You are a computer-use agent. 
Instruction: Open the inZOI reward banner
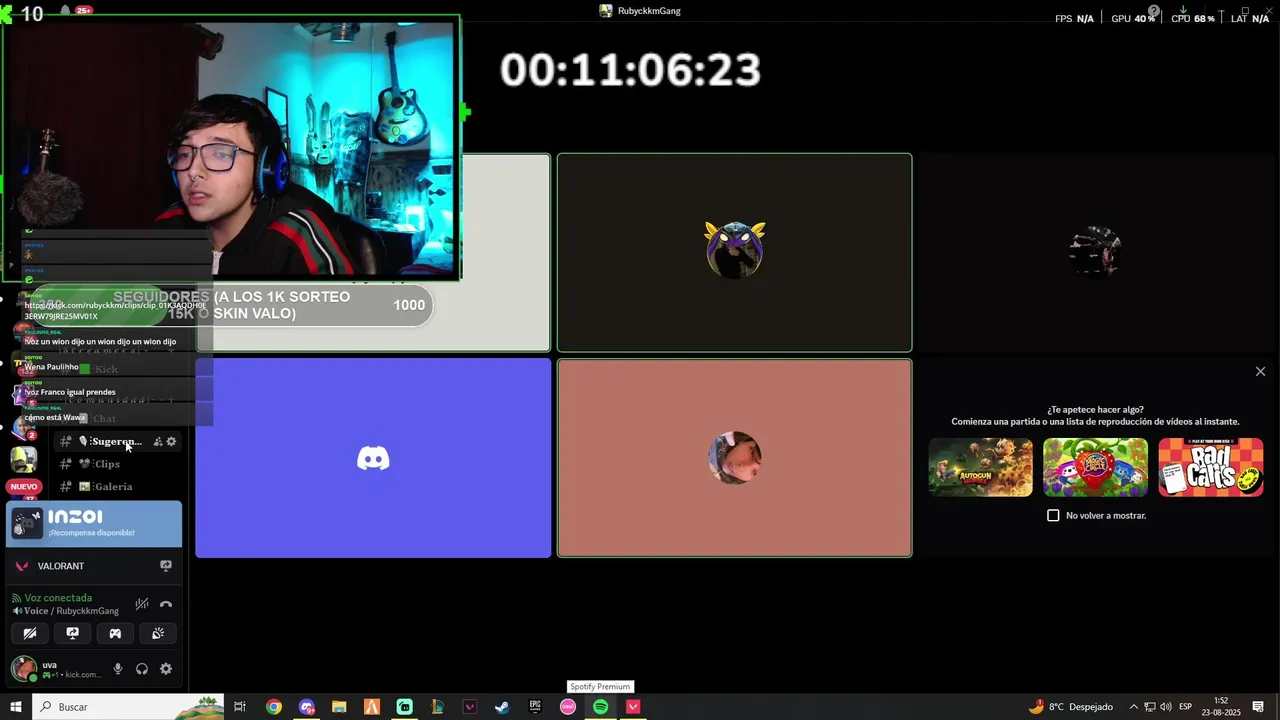[94, 524]
